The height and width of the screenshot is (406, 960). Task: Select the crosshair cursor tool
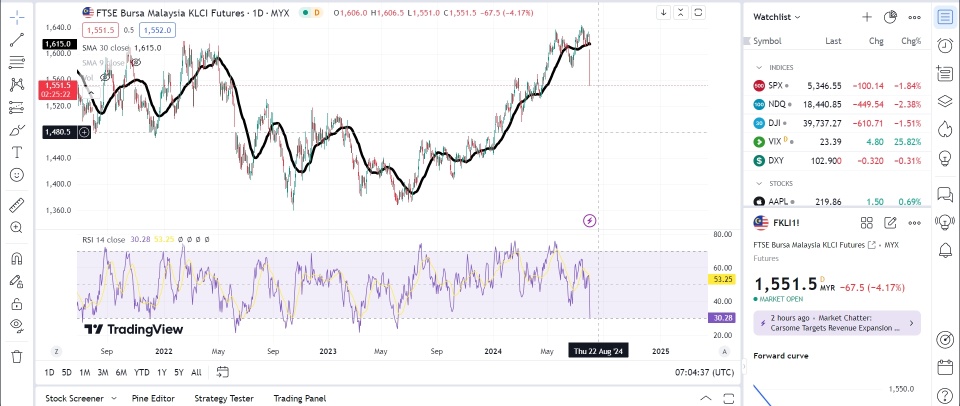17,17
